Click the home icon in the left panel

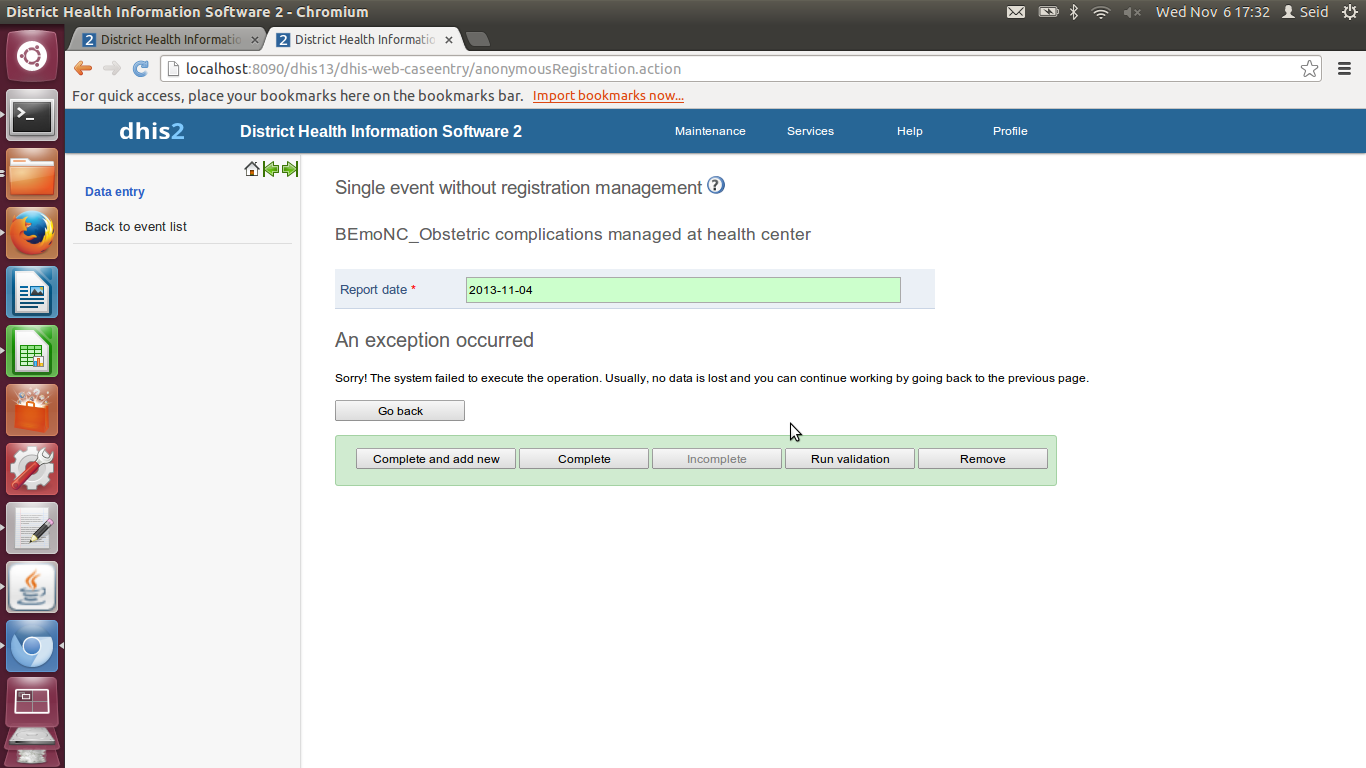pyautogui.click(x=252, y=169)
